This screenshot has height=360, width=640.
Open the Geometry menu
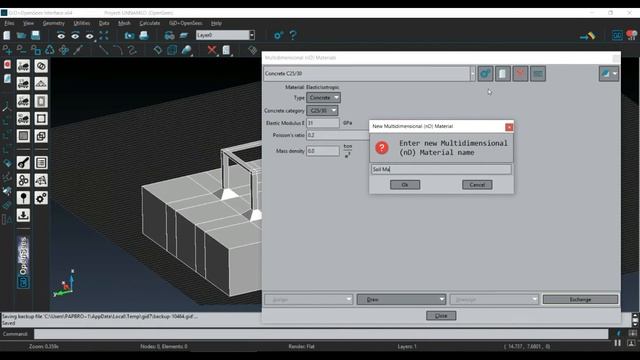(53, 23)
